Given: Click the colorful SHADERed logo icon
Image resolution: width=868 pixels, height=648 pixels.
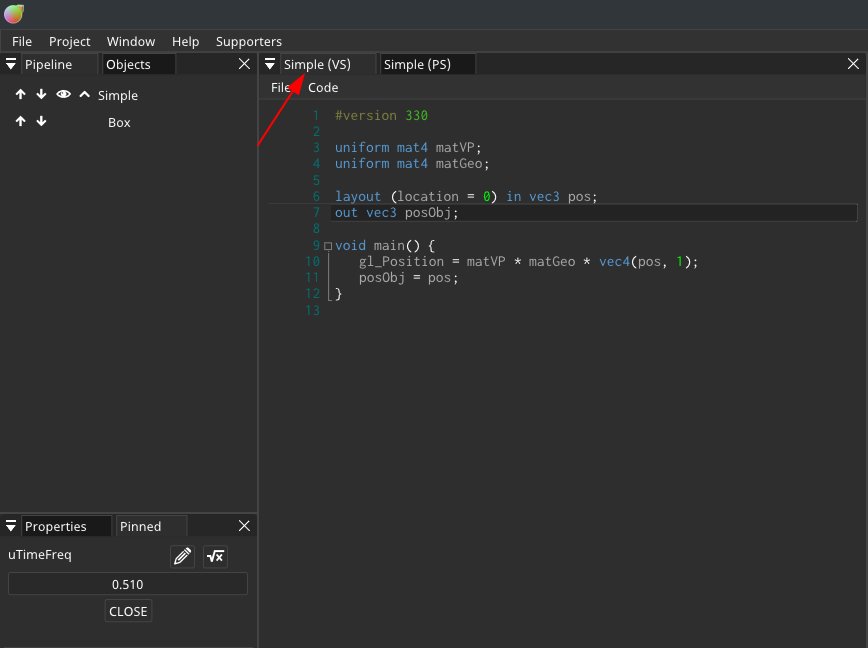Looking at the screenshot, I should pos(14,14).
